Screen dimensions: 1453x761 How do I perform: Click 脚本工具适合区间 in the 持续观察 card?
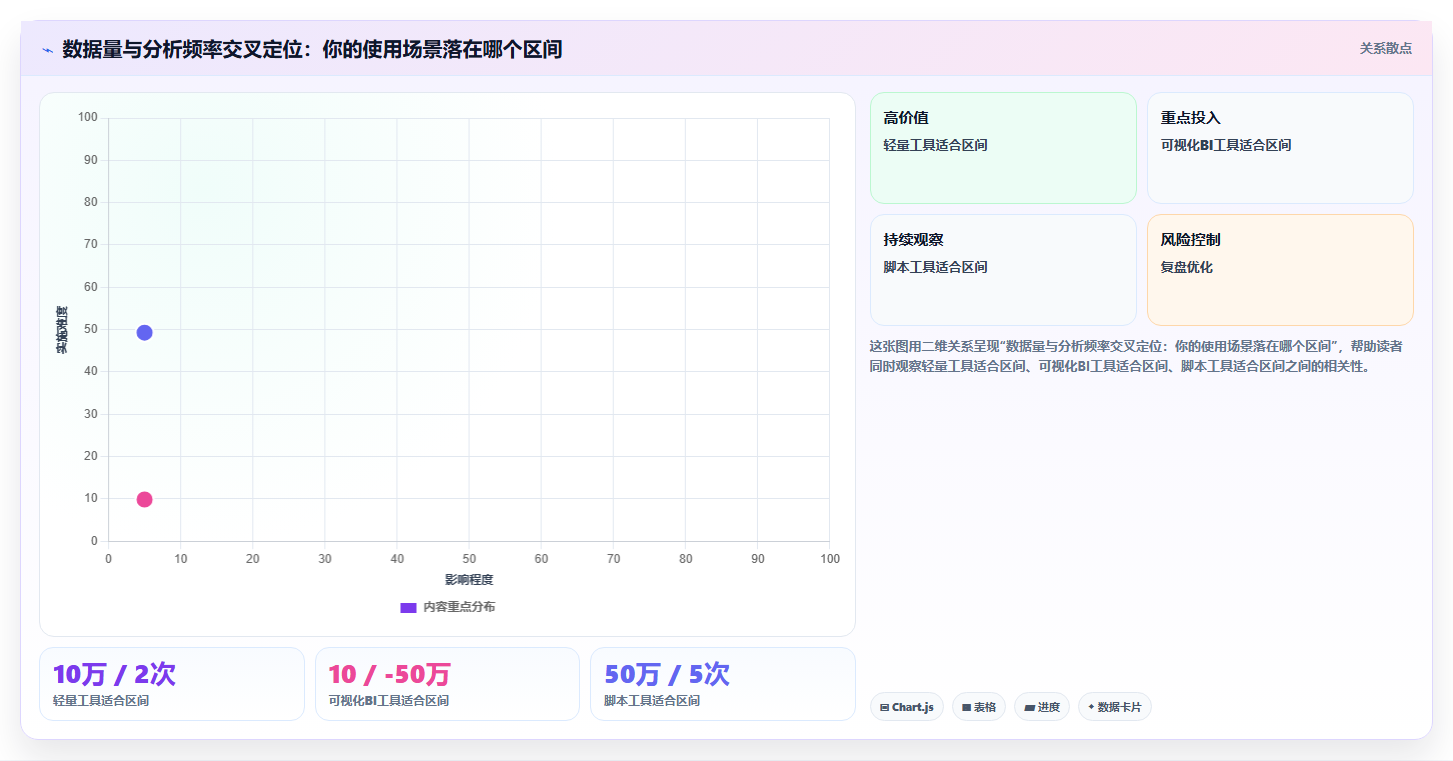(x=935, y=267)
